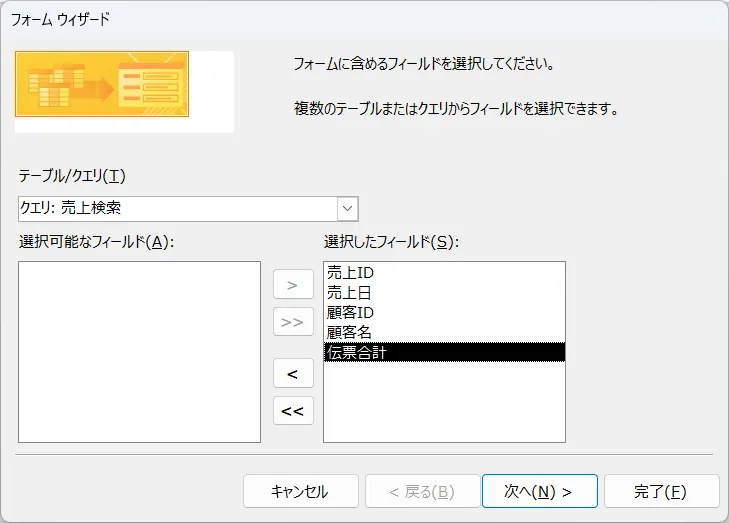The height and width of the screenshot is (523, 729).
Task: Finish the wizard with 完了(F)
Action: click(661, 491)
